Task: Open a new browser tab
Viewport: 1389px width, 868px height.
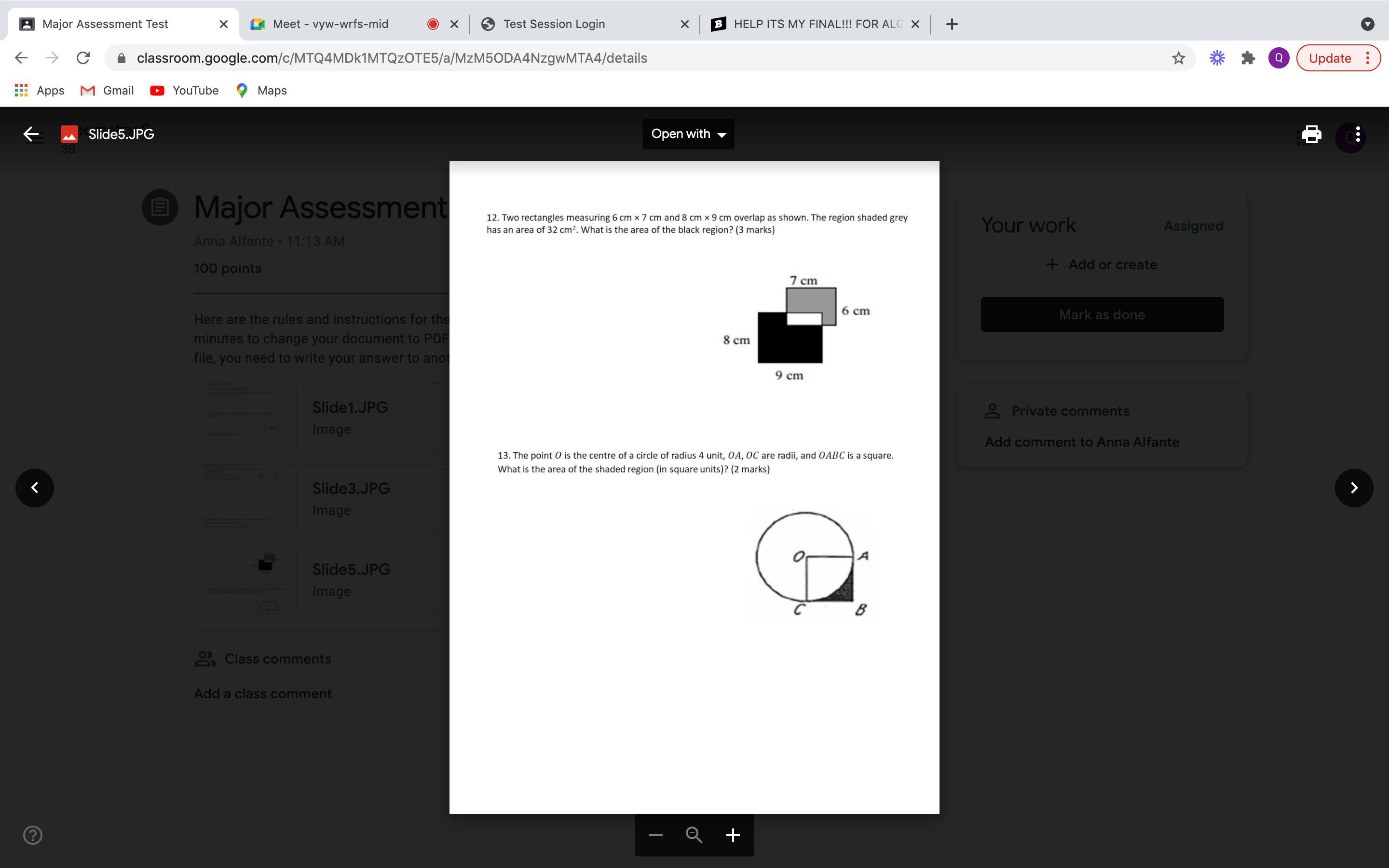Action: tap(952, 24)
